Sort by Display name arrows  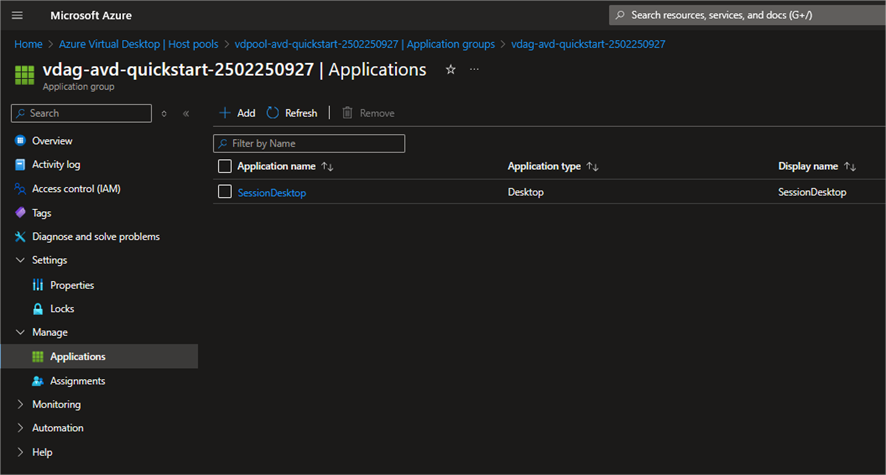click(x=850, y=167)
